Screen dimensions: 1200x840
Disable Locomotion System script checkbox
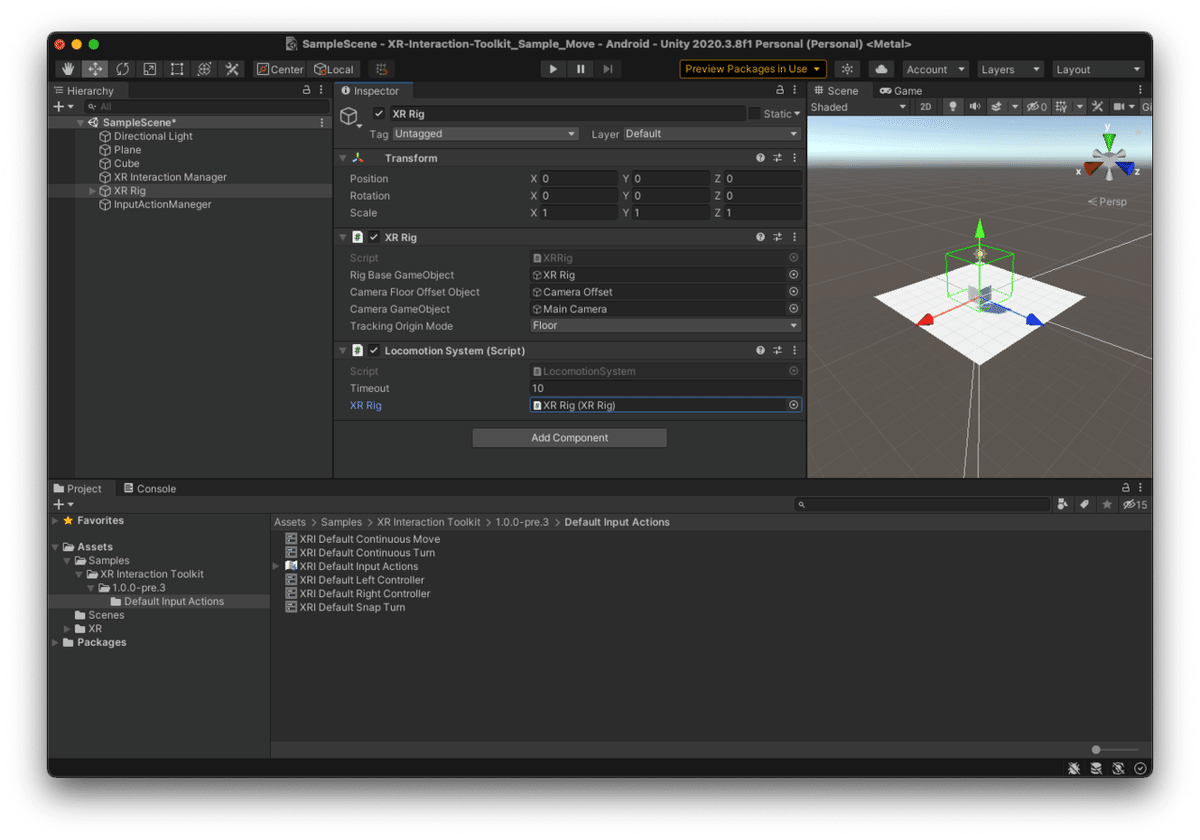click(x=374, y=351)
